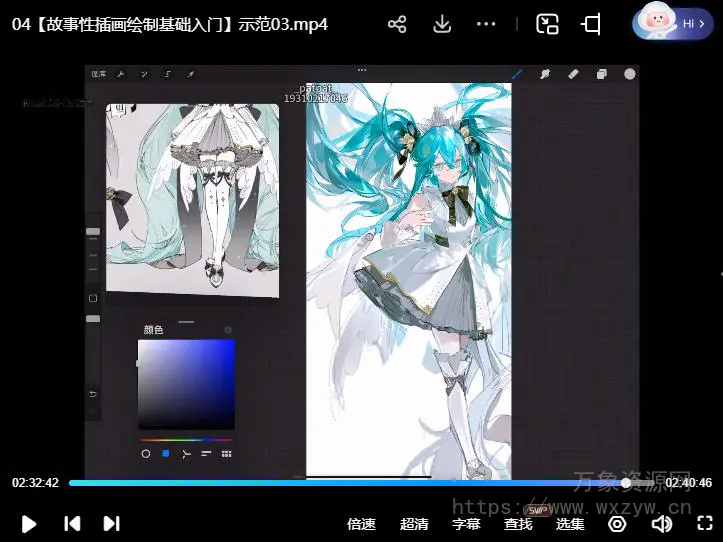This screenshot has height=542, width=723.
Task: Open the 倍速 playback speed menu
Action: click(361, 523)
